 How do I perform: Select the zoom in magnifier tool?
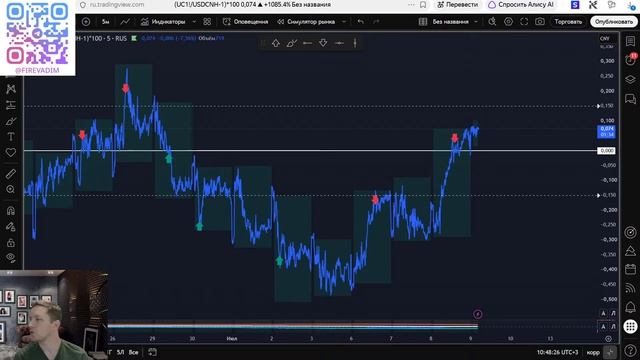11,189
